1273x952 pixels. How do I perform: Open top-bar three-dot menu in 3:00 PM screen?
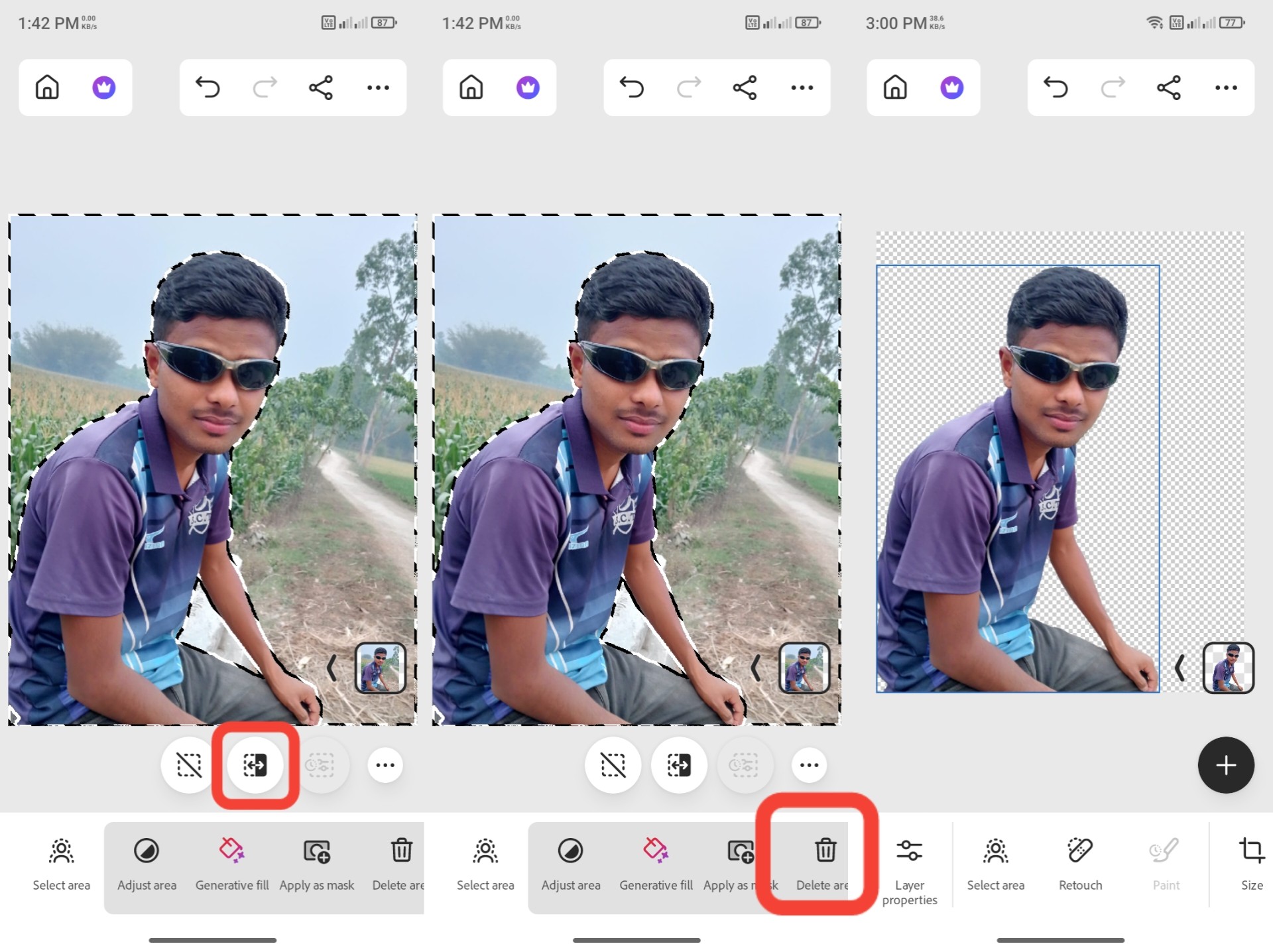point(1226,88)
